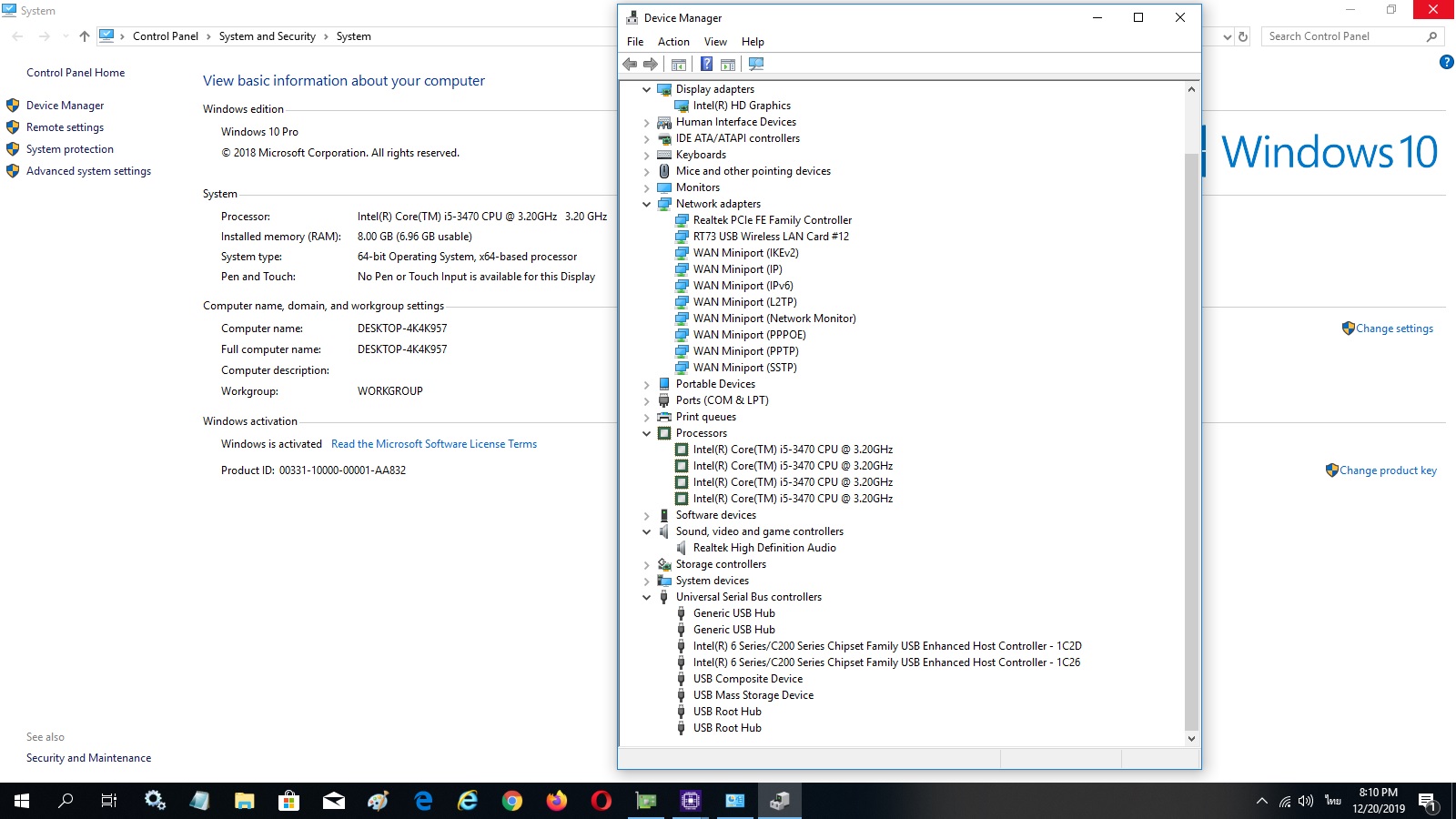1456x819 pixels.
Task: Open Control Panel Home link
Action: pos(76,73)
